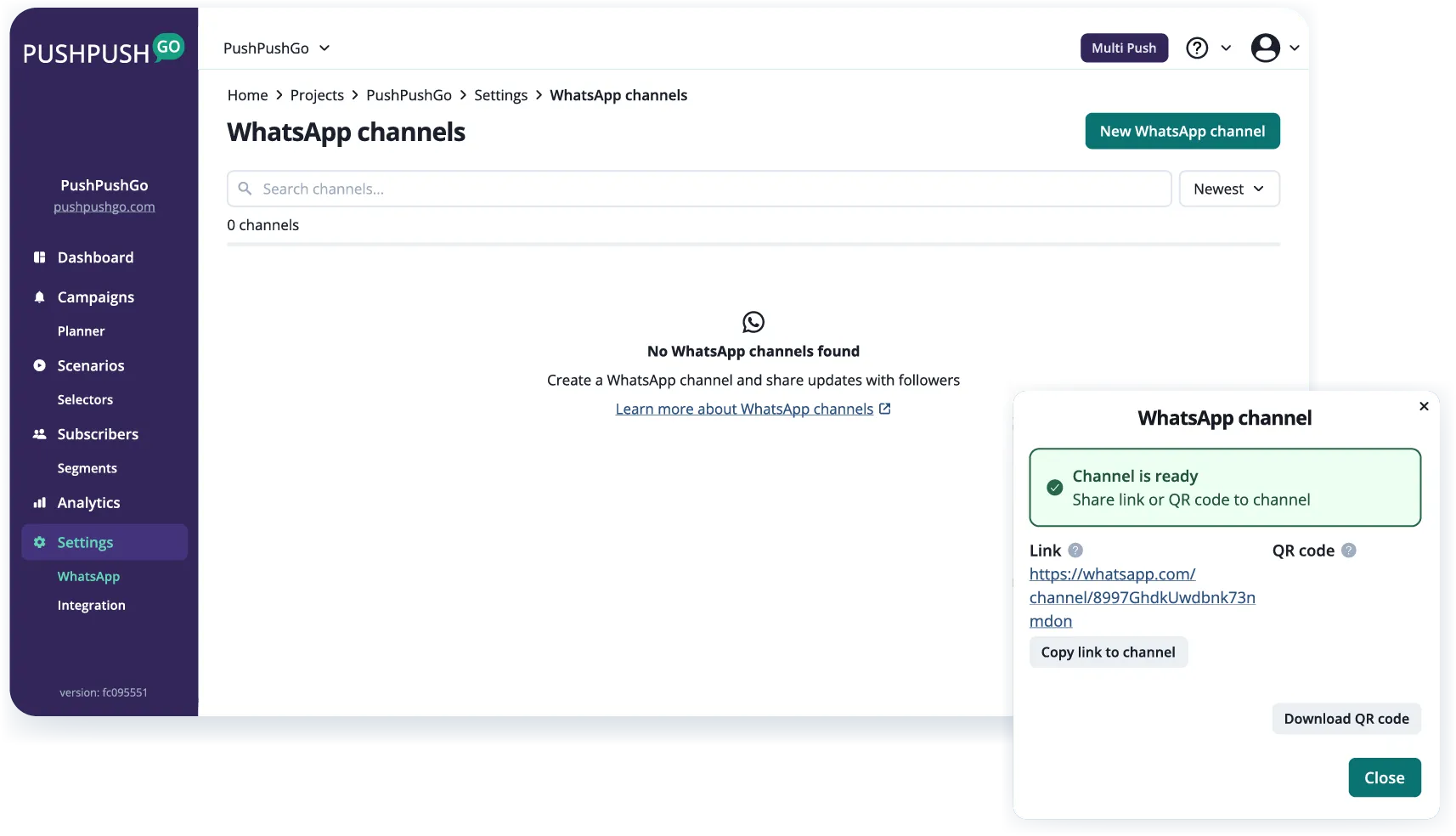
Task: Click the PushPushGo project name in sidebar
Action: coord(104,185)
